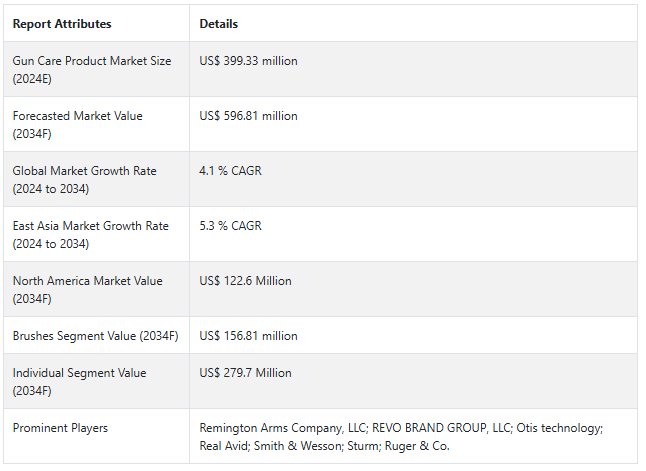Select Forecasted Market Value (2034F) cell

(x=78, y=124)
